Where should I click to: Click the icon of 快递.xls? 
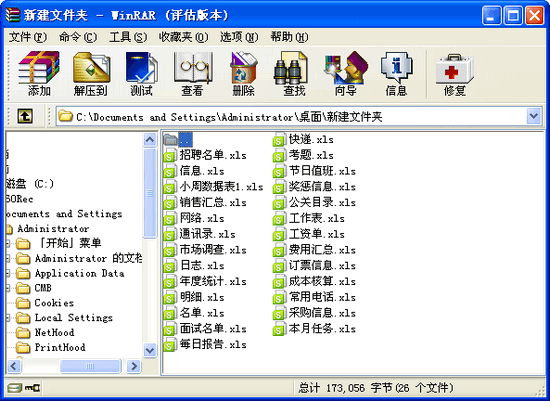click(279, 140)
